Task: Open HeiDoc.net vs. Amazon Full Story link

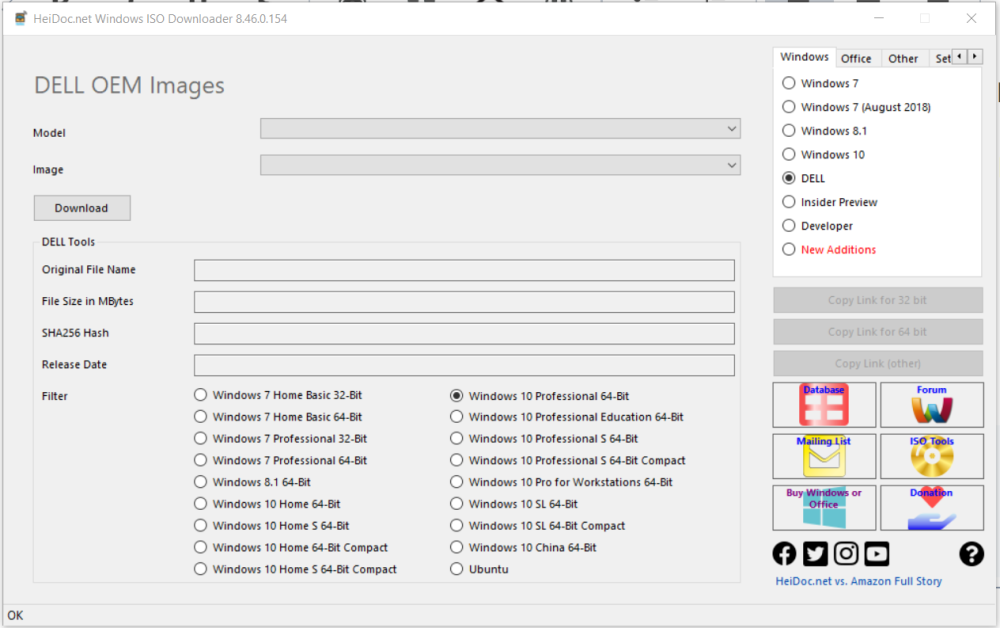Action: click(858, 581)
